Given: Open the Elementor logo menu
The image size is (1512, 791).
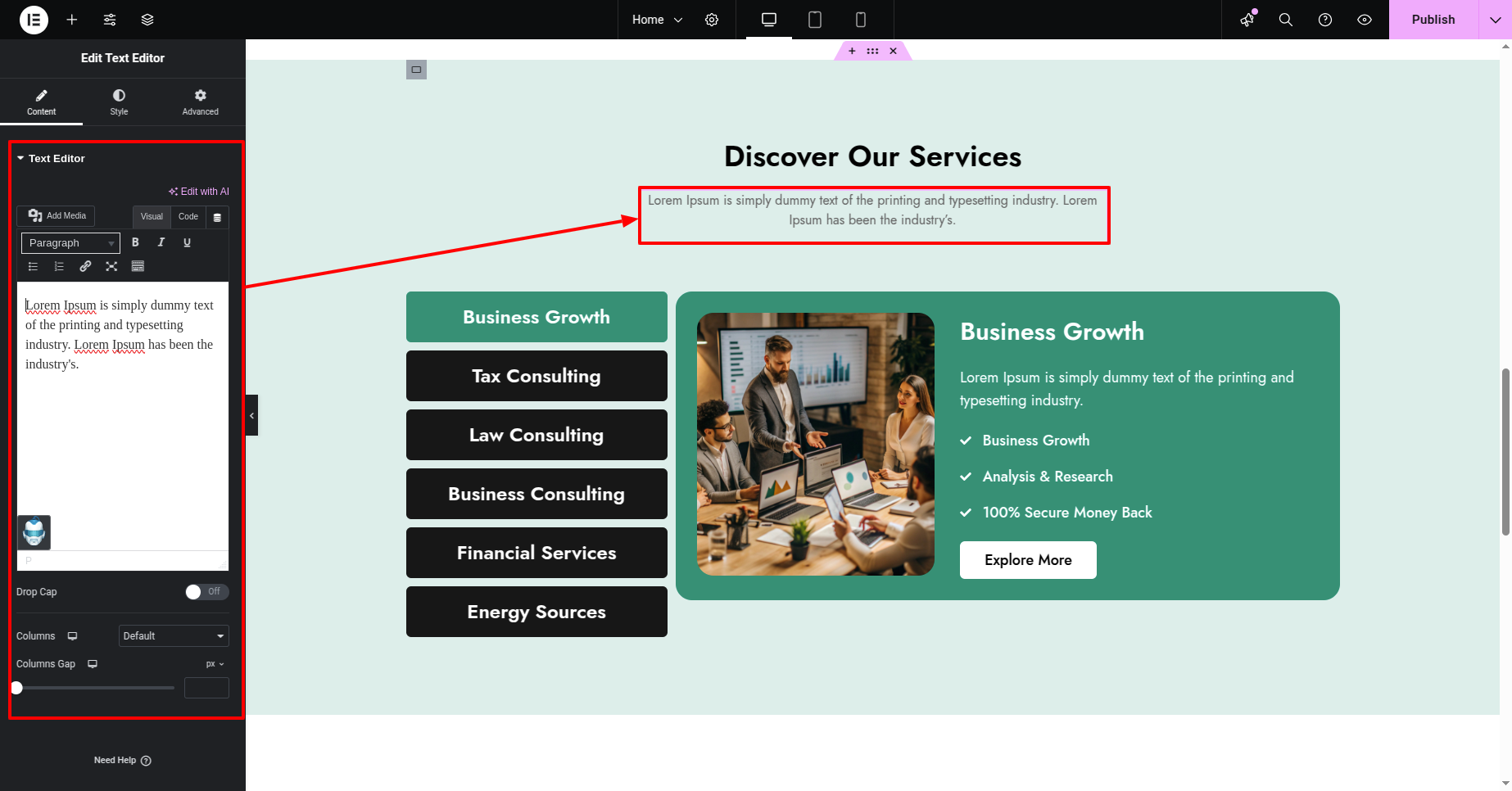Looking at the screenshot, I should pyautogui.click(x=34, y=20).
